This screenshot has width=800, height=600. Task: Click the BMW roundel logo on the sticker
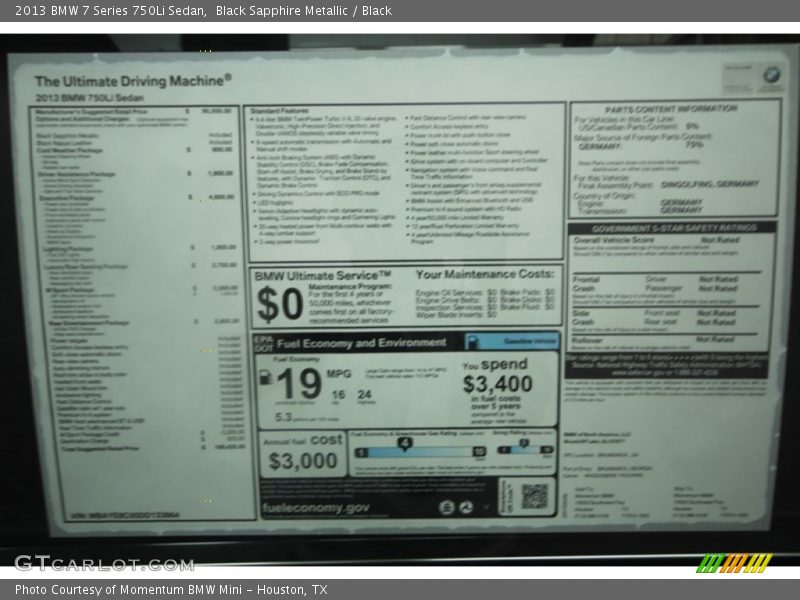(771, 75)
